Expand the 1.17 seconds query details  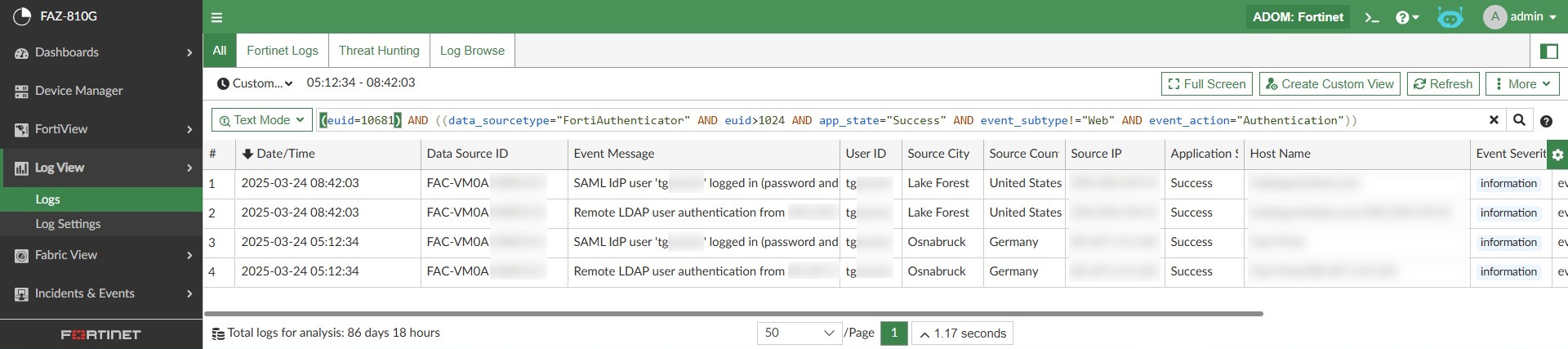(963, 333)
